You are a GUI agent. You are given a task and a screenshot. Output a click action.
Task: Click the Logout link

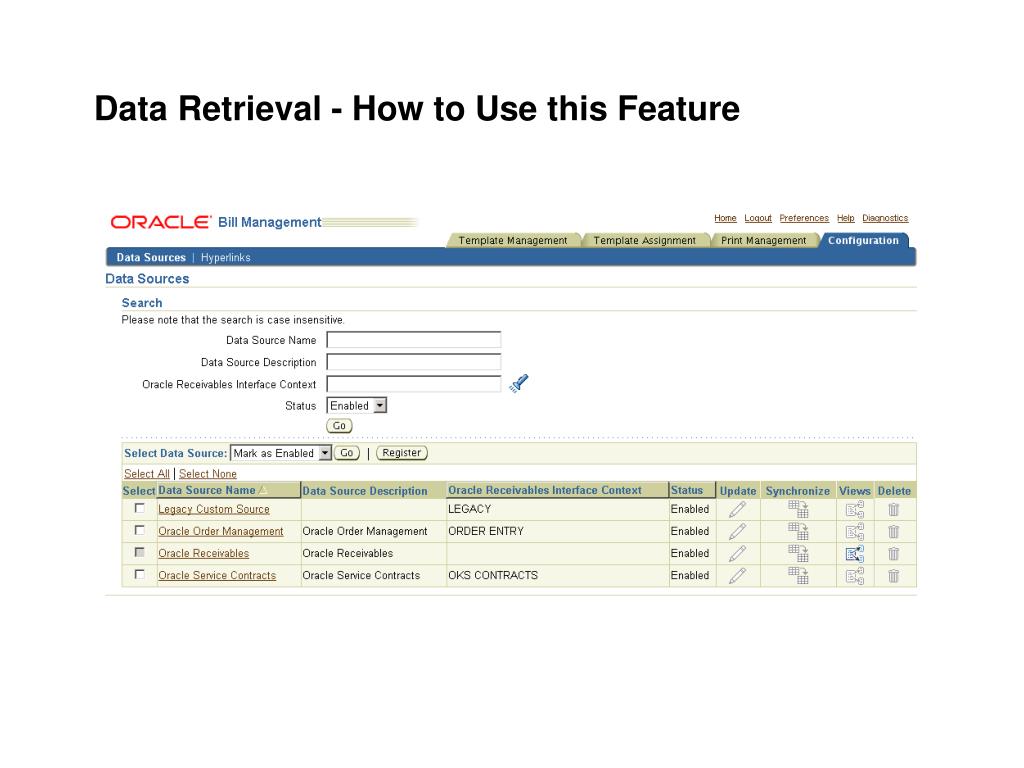758,218
